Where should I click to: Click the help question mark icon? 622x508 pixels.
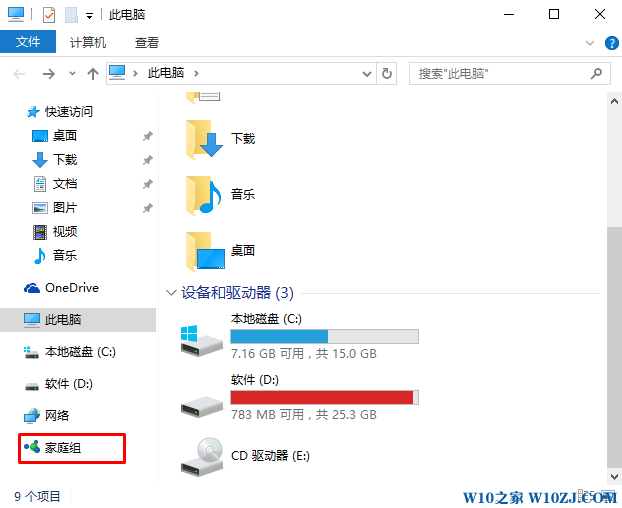point(611,43)
